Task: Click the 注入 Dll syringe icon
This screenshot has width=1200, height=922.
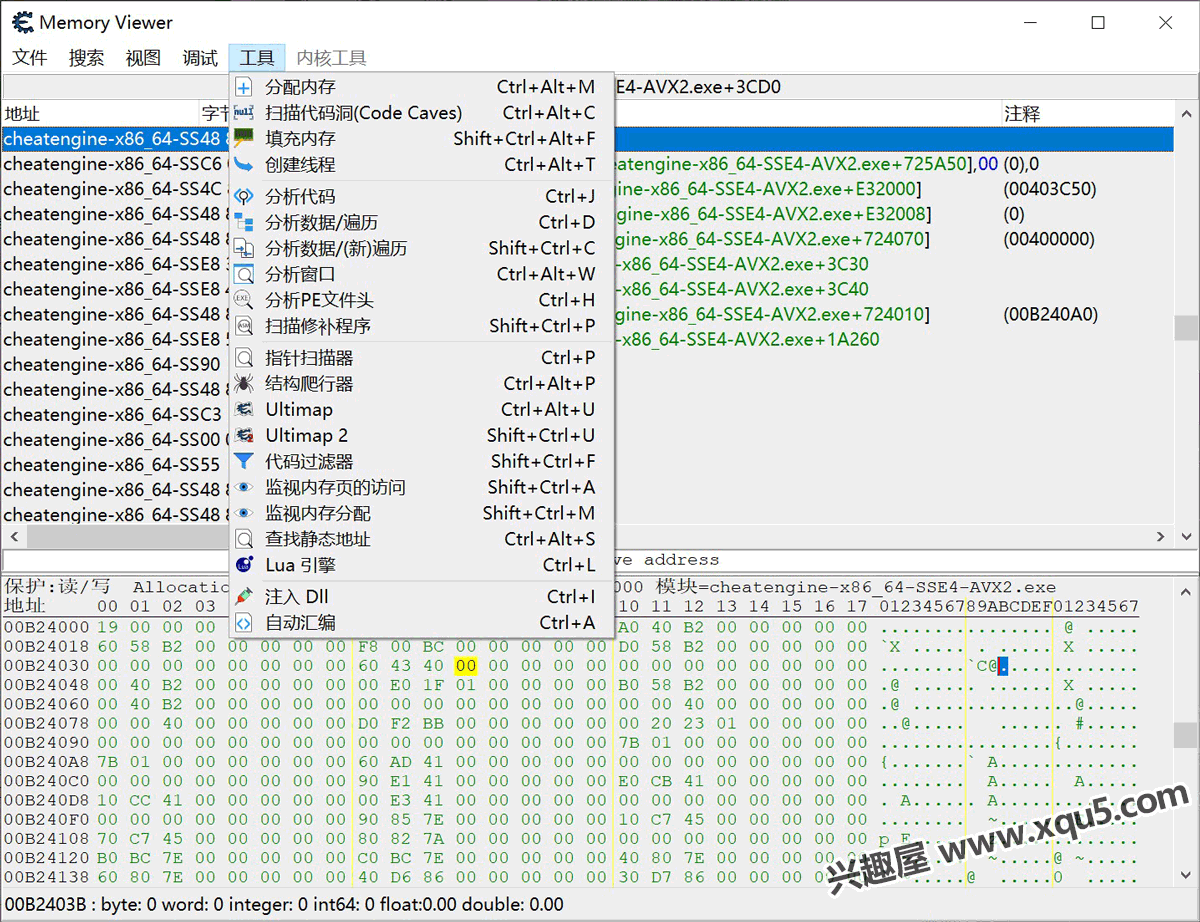Action: pyautogui.click(x=244, y=597)
